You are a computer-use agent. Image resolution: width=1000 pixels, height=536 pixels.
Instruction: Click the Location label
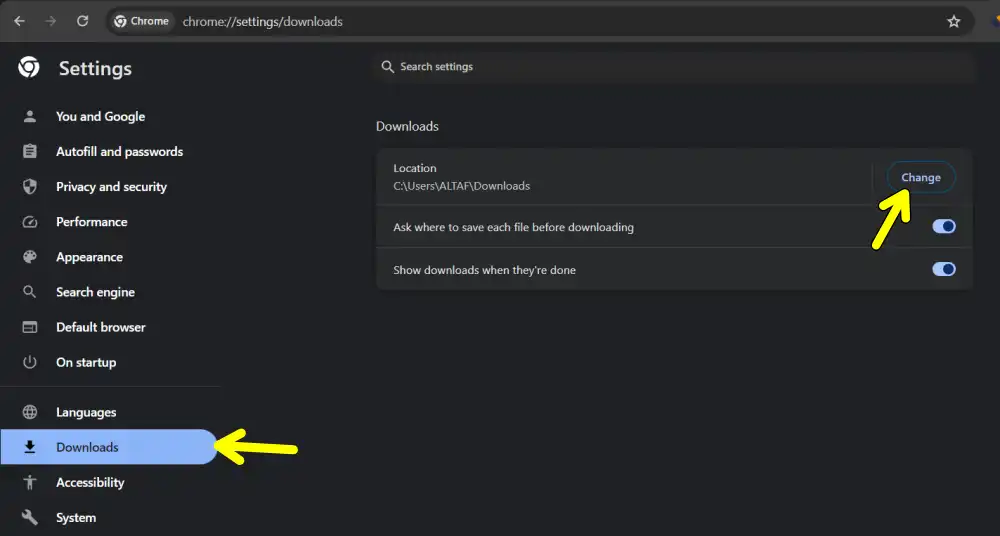(415, 168)
